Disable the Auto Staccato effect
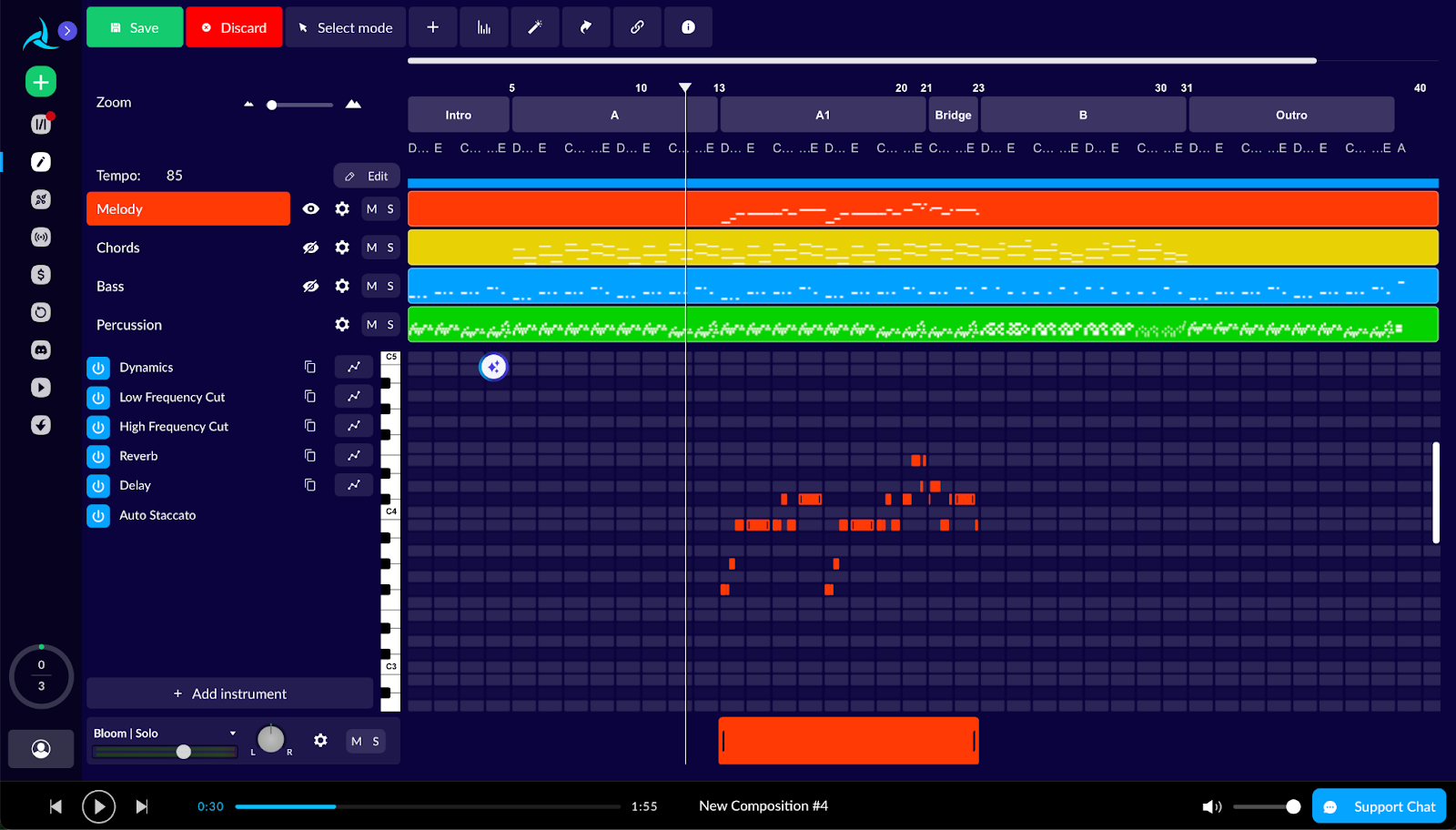This screenshot has height=830, width=1456. pos(98,516)
